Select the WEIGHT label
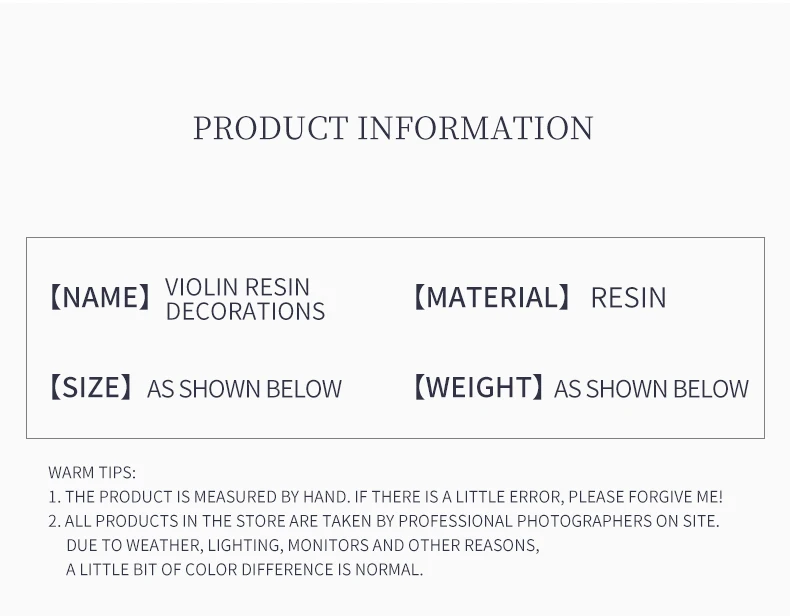 point(478,387)
